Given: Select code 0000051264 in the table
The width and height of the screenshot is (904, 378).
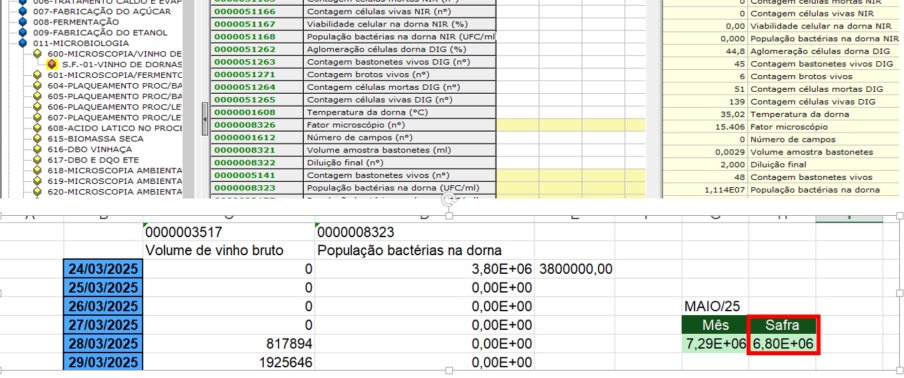Looking at the screenshot, I should tap(257, 87).
